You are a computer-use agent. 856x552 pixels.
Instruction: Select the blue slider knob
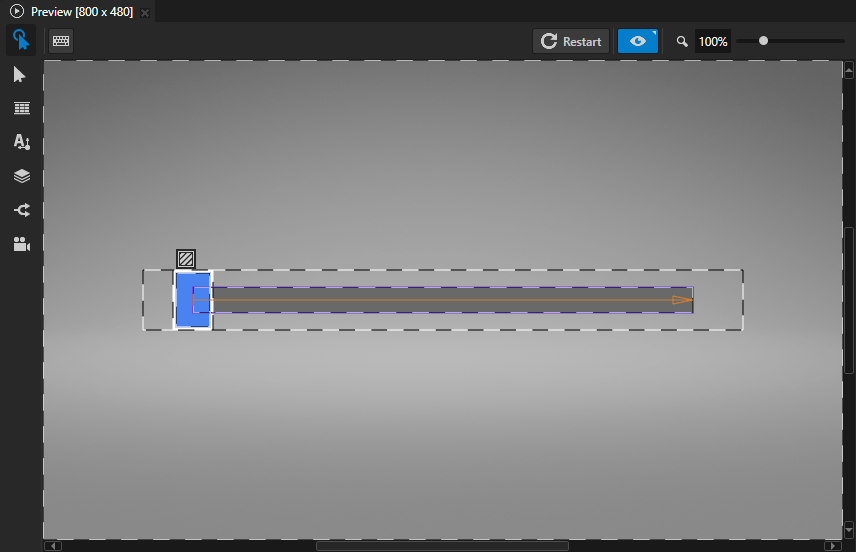click(193, 300)
